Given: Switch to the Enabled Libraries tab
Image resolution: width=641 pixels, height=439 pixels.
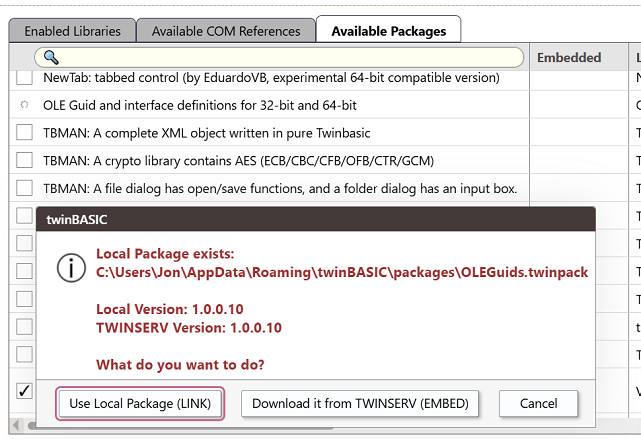Looking at the screenshot, I should [x=72, y=31].
